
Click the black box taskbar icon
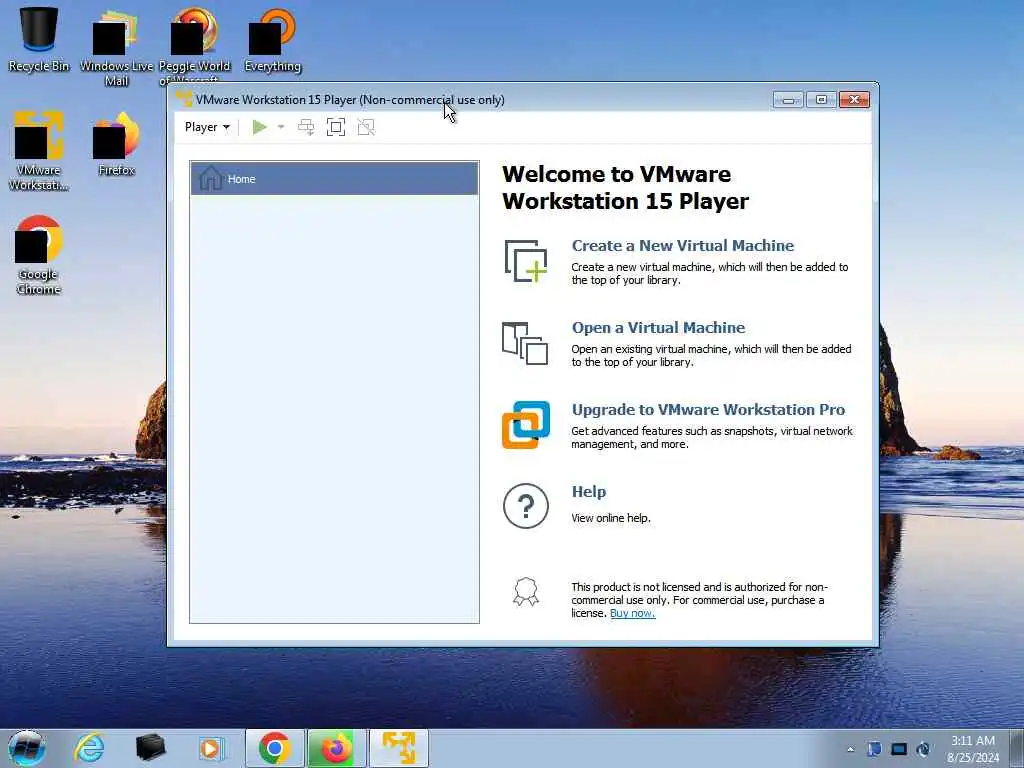click(150, 748)
